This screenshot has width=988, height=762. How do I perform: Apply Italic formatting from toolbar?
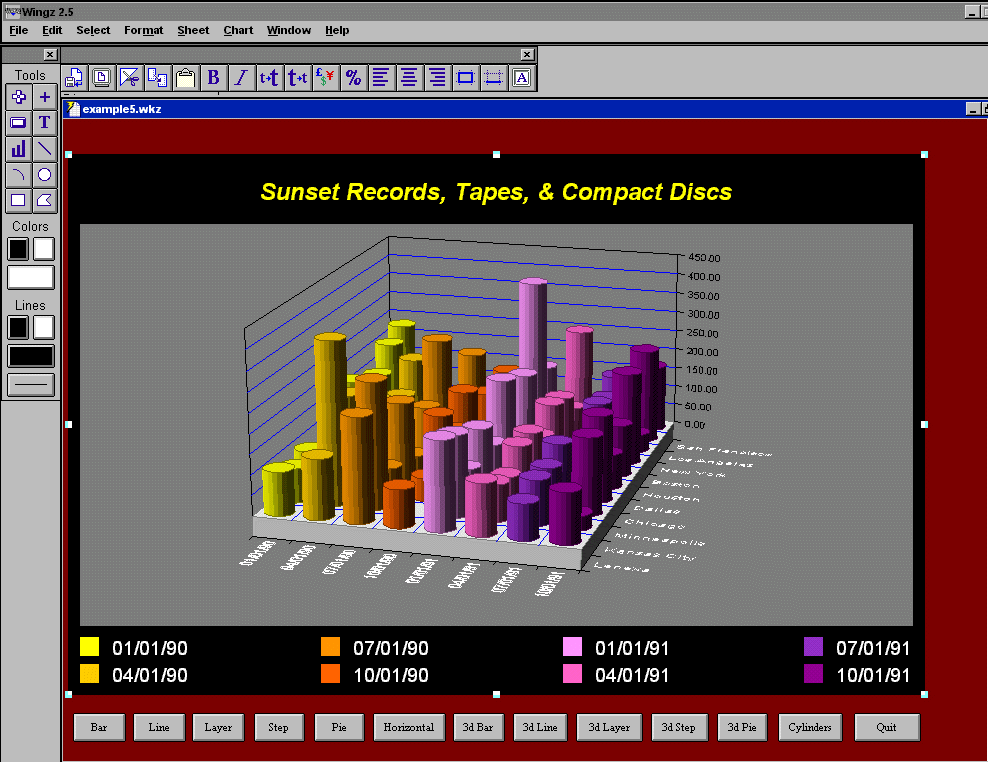241,78
